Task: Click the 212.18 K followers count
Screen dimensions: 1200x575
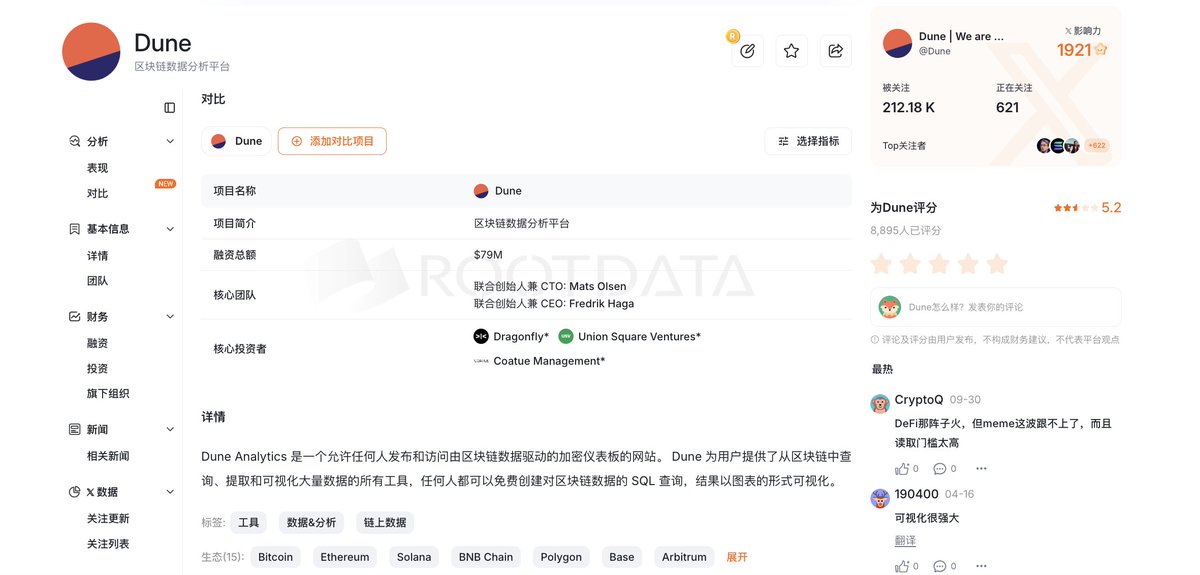Action: pos(909,107)
